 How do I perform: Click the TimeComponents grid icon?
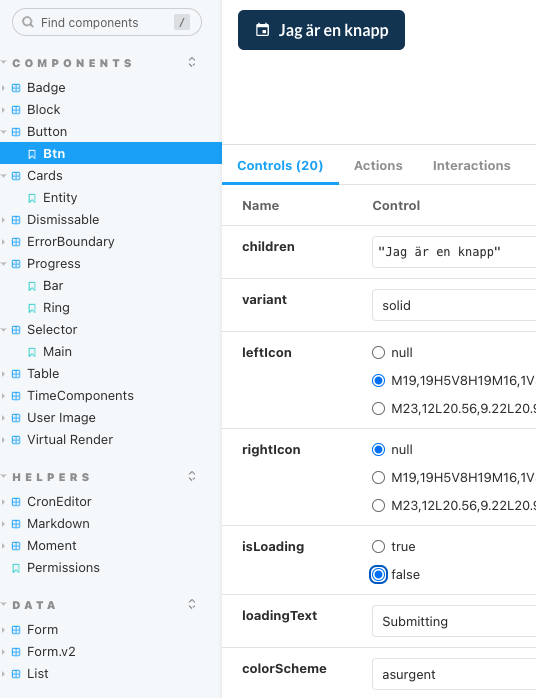pos(16,396)
